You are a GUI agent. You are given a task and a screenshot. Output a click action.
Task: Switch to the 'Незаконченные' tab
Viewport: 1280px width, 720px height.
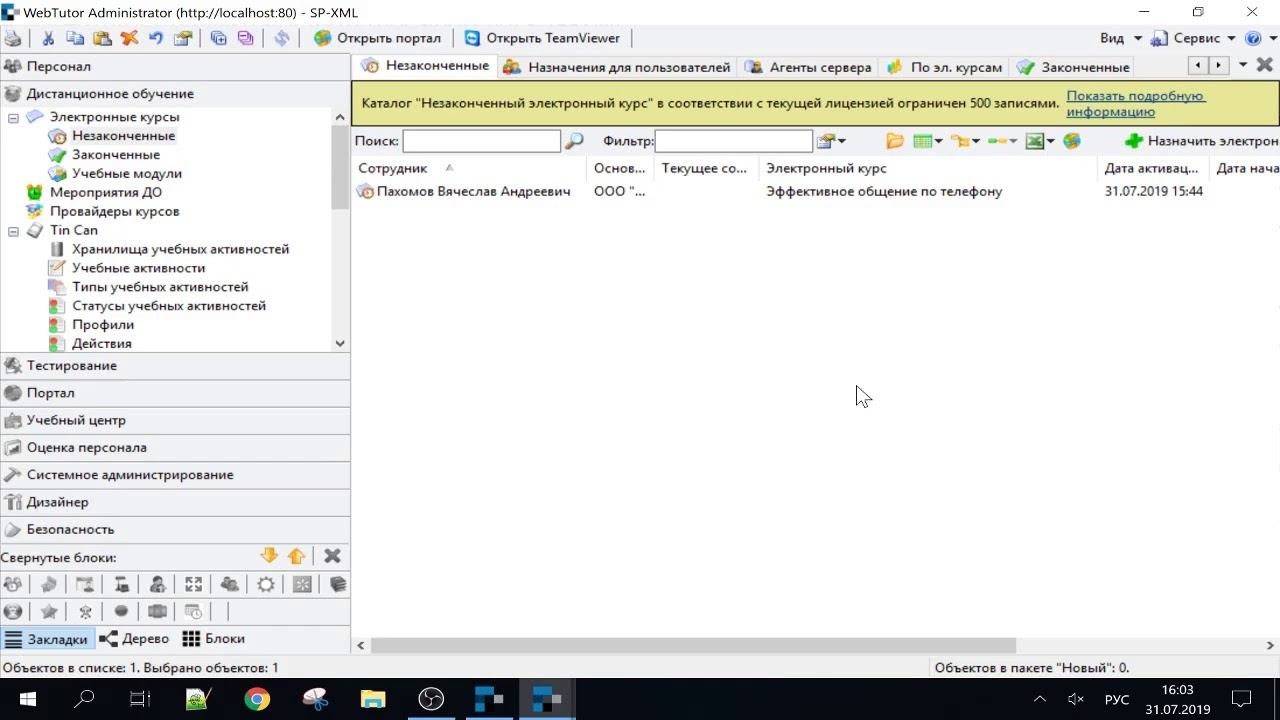click(x=426, y=66)
